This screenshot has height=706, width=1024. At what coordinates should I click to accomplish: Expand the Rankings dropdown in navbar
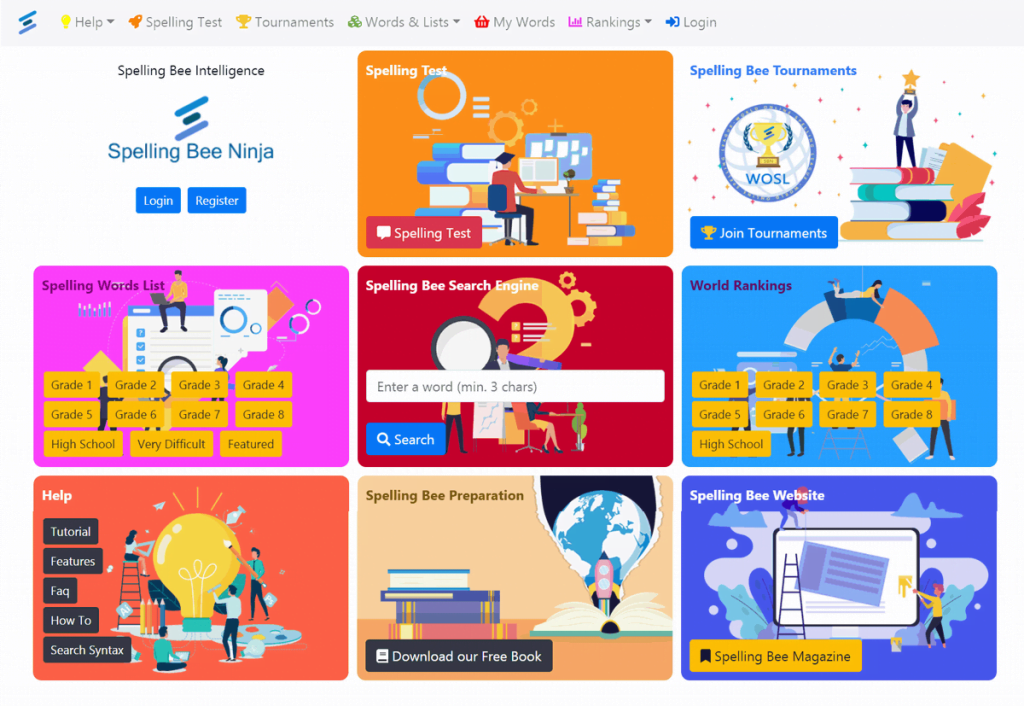click(x=610, y=22)
